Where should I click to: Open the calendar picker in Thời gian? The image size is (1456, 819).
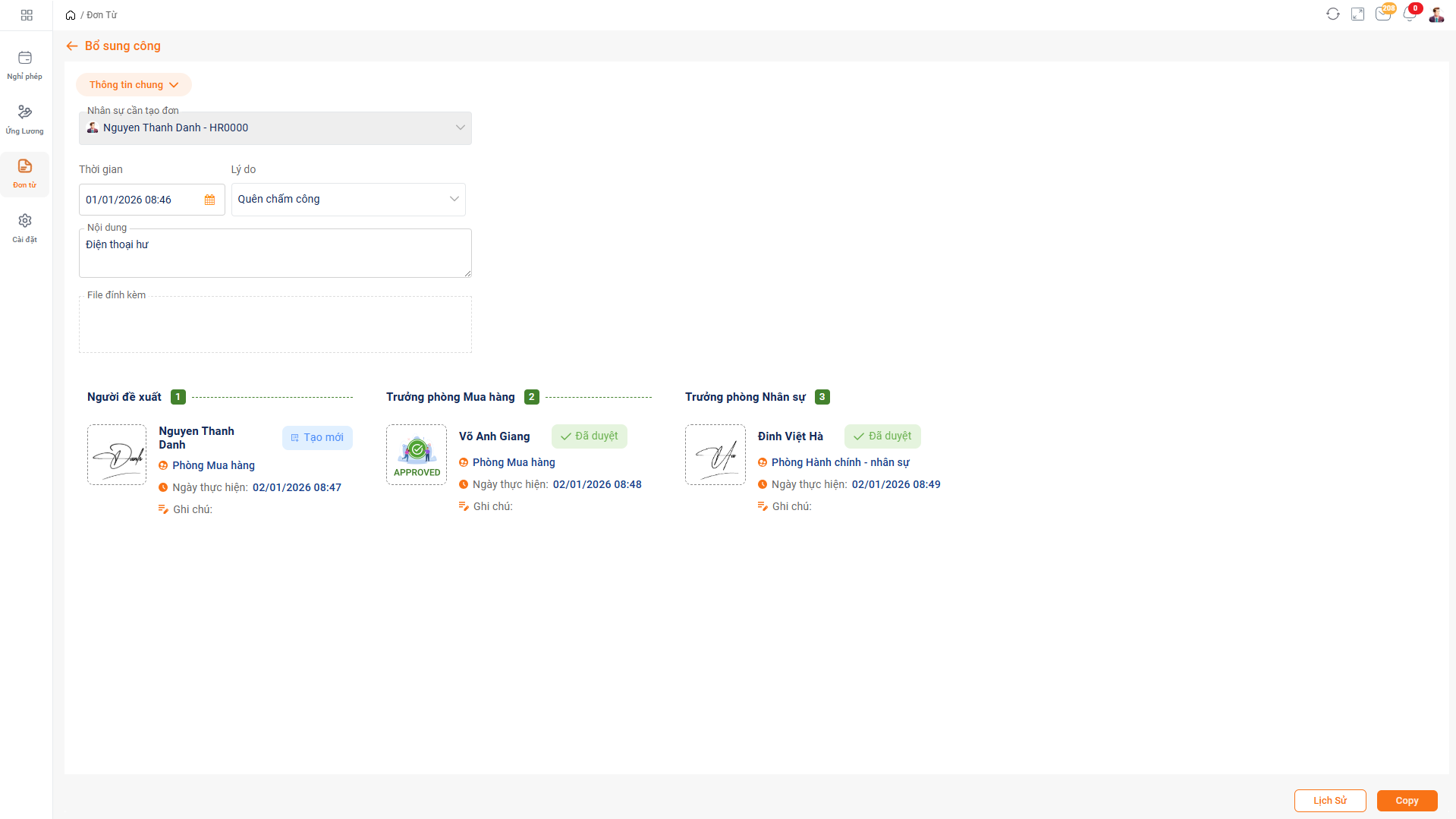[209, 200]
